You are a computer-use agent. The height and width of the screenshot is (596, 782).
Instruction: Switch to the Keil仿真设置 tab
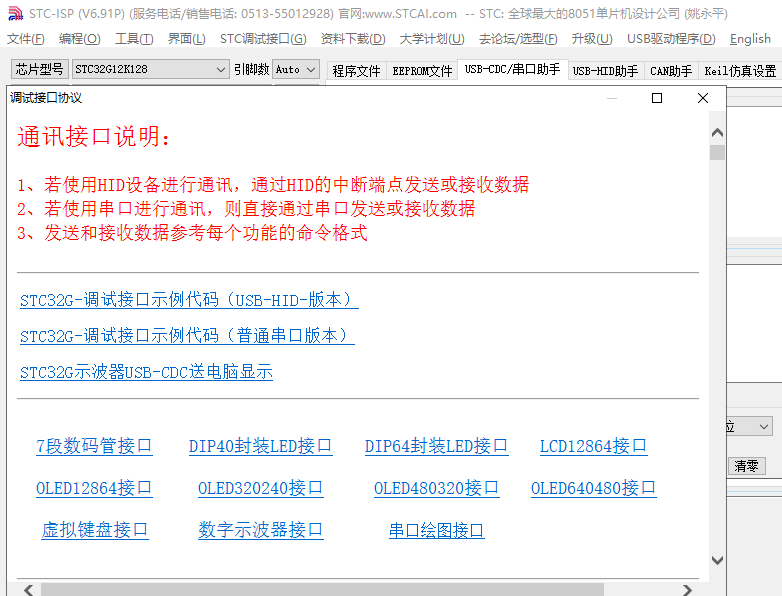pyautogui.click(x=740, y=71)
